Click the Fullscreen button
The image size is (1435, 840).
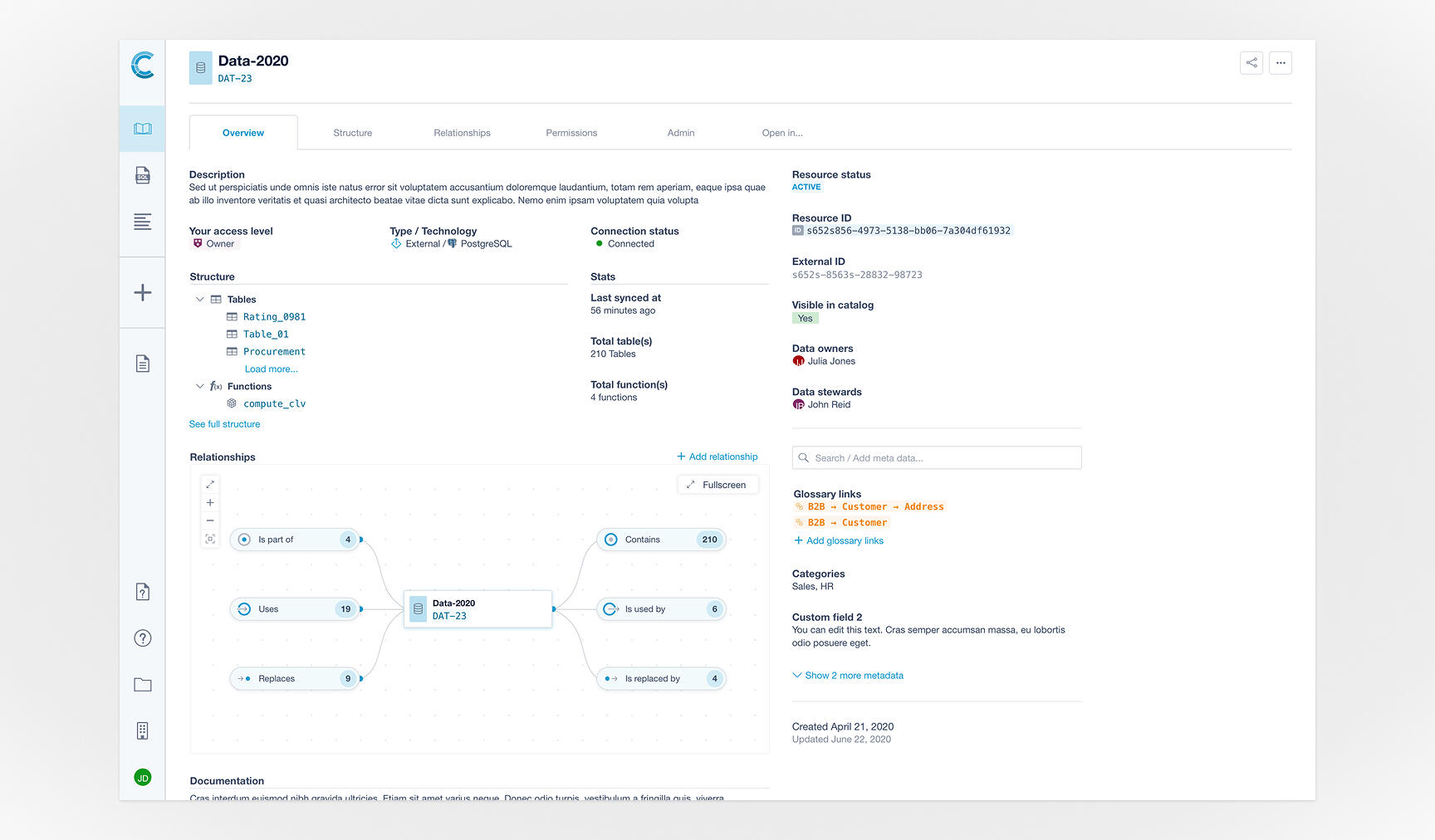pos(717,485)
